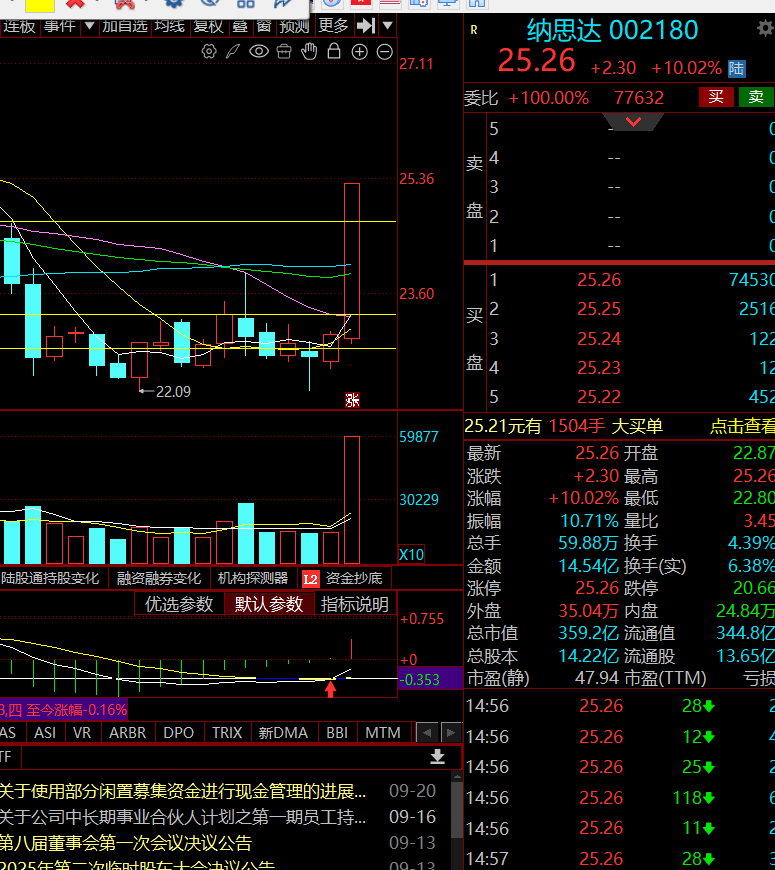Select the hand pan tool

(309, 52)
